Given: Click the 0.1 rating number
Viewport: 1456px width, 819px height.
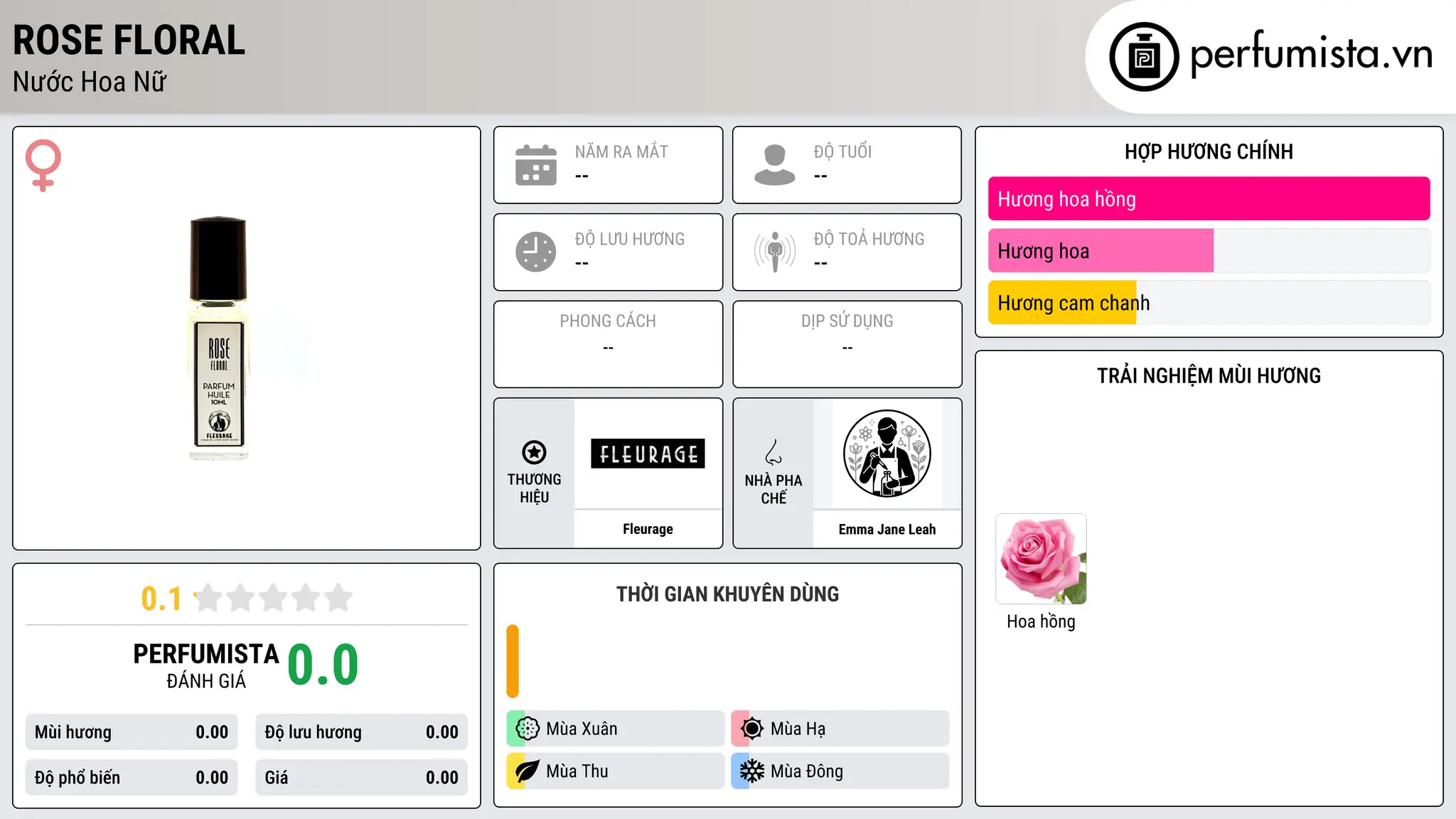Looking at the screenshot, I should (161, 599).
